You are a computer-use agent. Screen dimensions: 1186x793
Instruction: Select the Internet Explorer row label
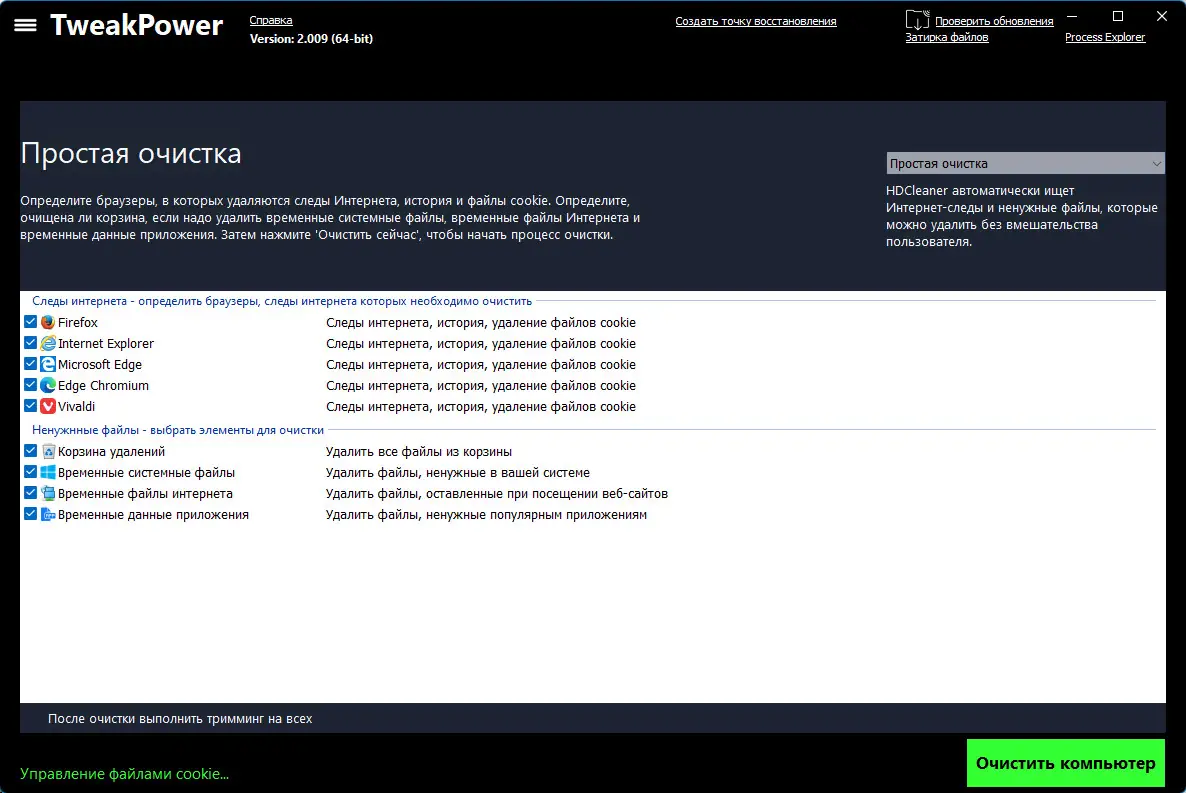click(x=106, y=344)
